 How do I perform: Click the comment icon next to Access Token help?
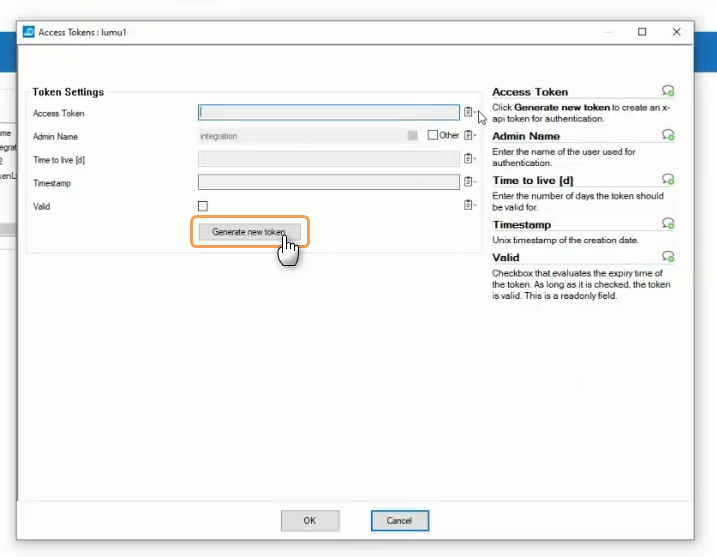pyautogui.click(x=668, y=91)
